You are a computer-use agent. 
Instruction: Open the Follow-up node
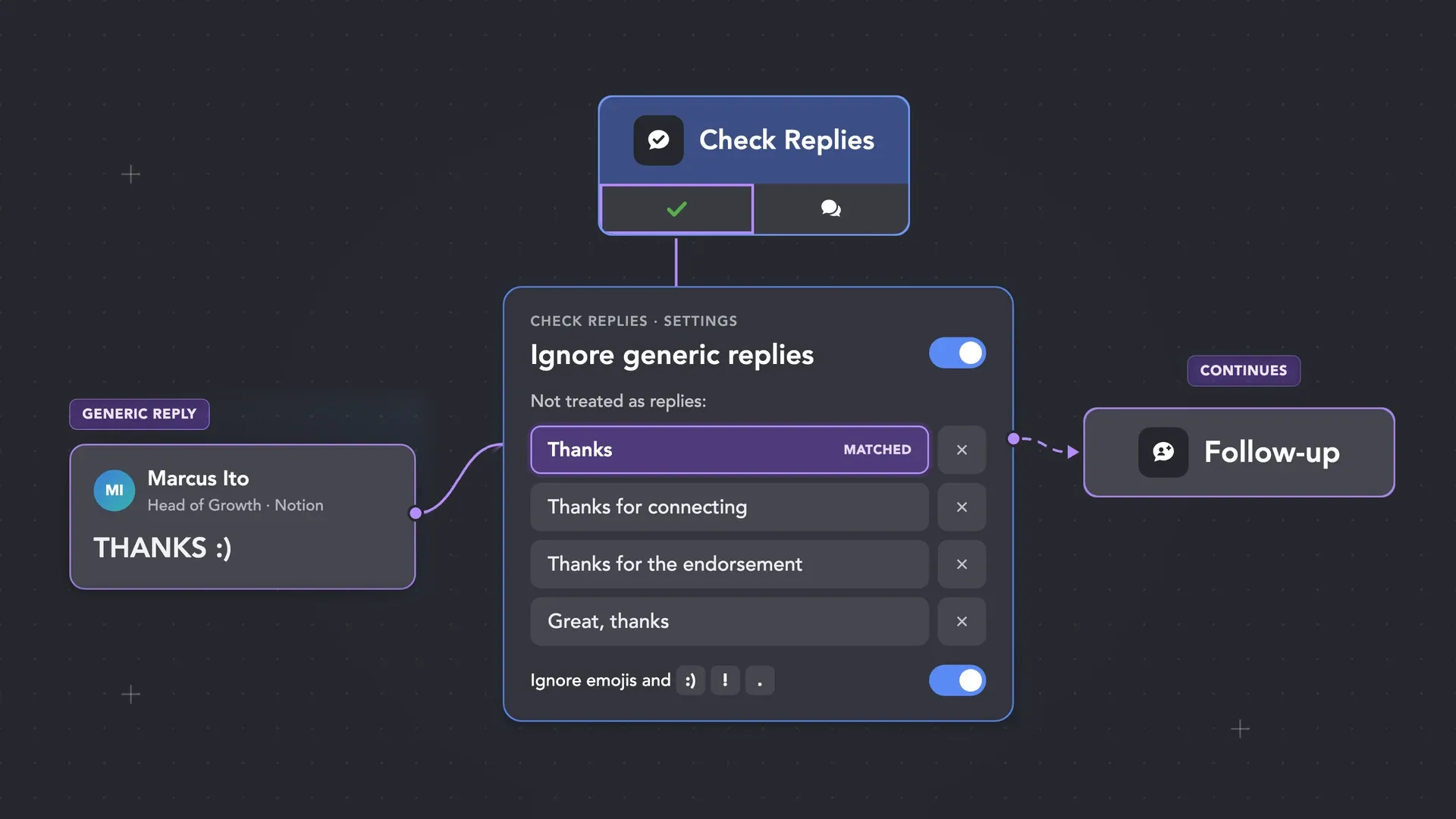(x=1239, y=453)
